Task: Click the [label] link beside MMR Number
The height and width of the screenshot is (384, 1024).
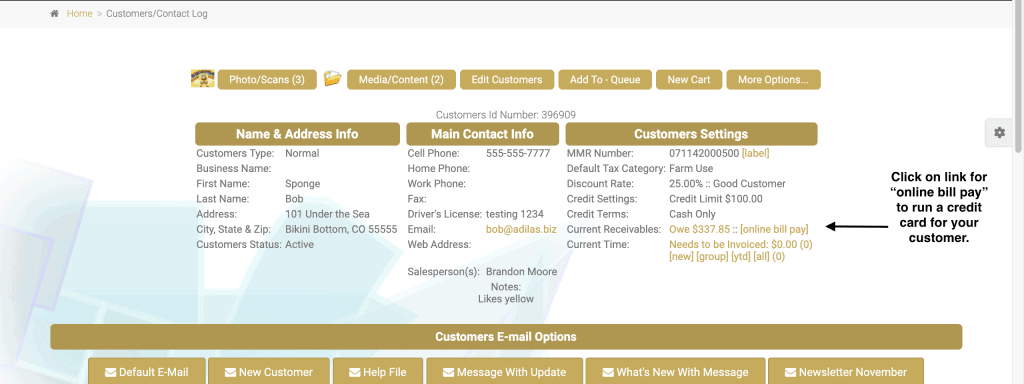Action: tap(756, 153)
